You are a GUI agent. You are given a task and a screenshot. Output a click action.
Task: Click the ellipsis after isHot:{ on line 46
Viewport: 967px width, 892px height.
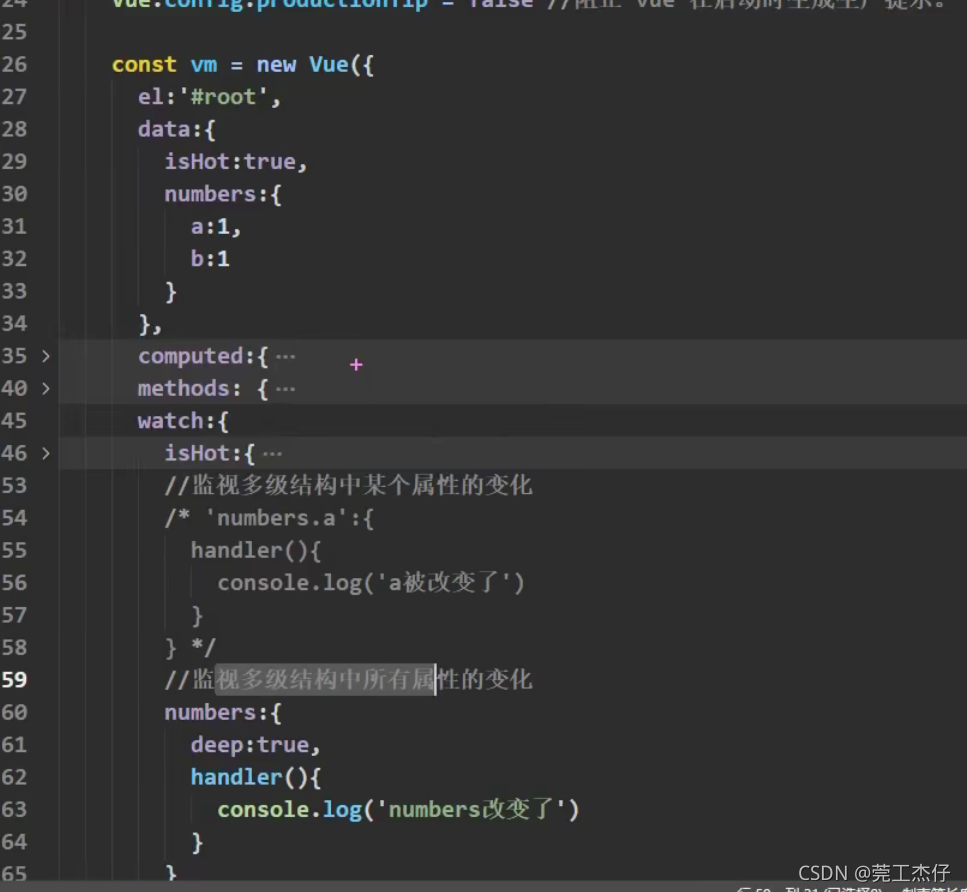(x=272, y=454)
